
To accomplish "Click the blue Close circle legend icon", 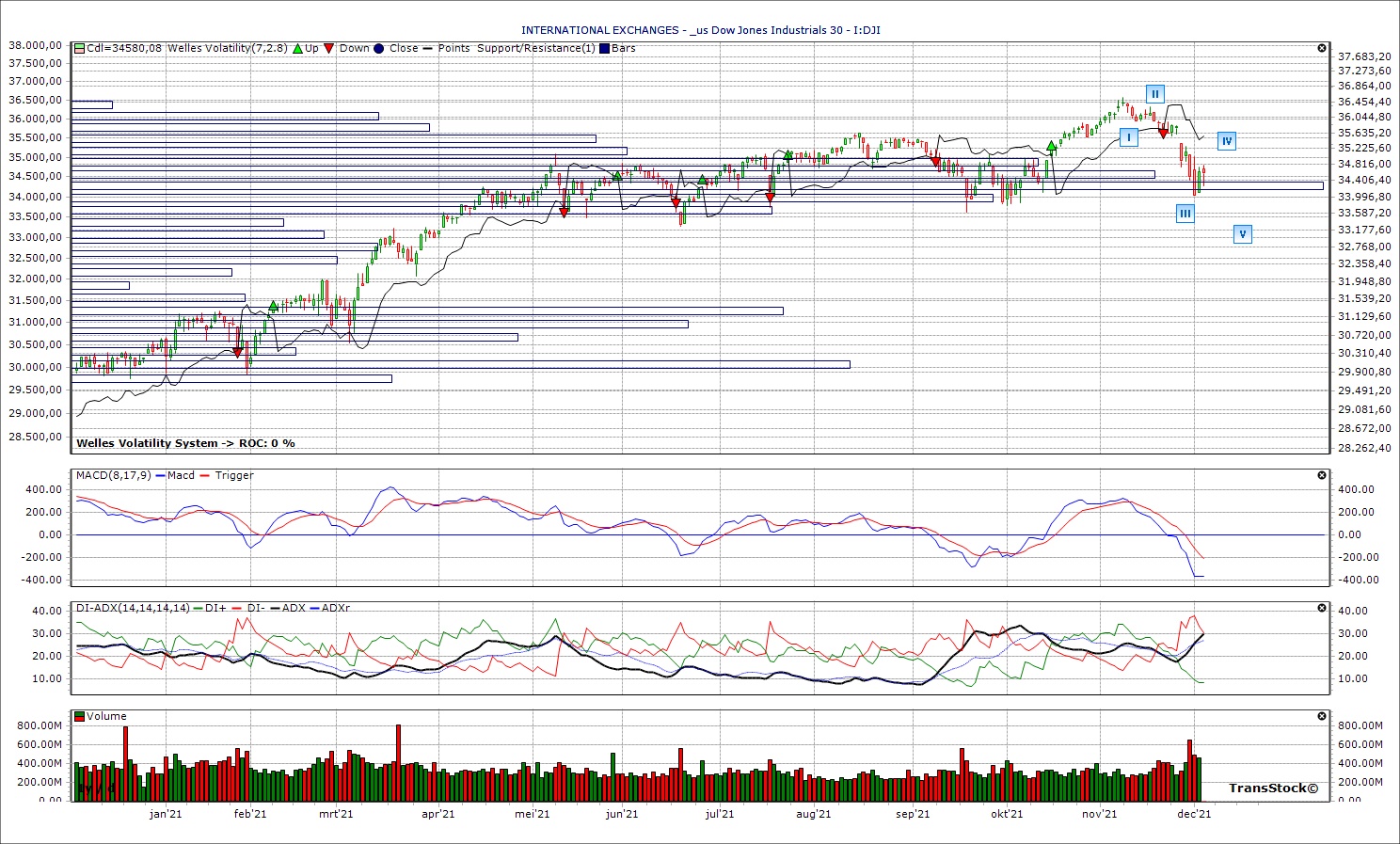I will (x=379, y=48).
